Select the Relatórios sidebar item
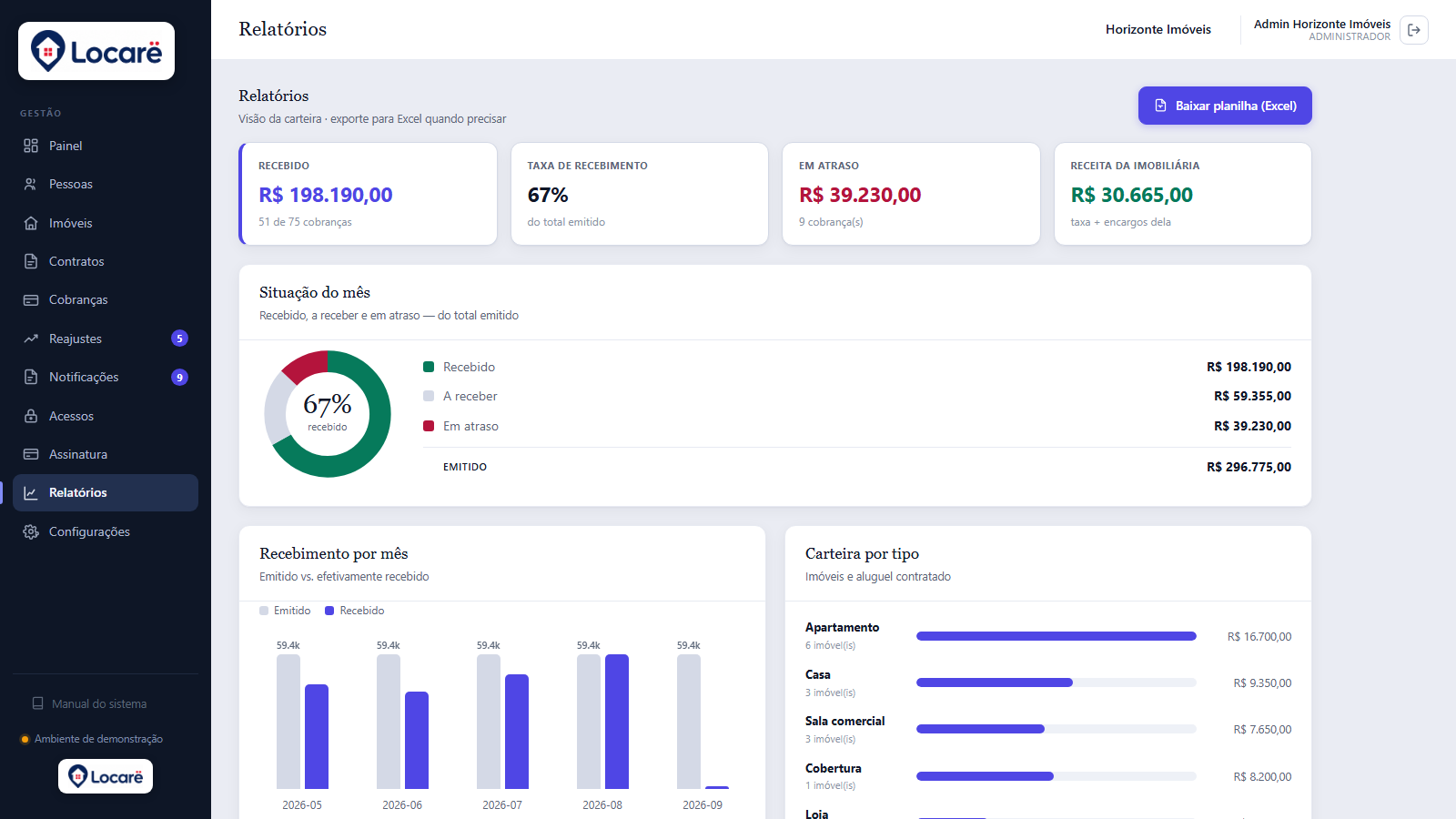Viewport: 1456px width, 819px height. click(106, 492)
